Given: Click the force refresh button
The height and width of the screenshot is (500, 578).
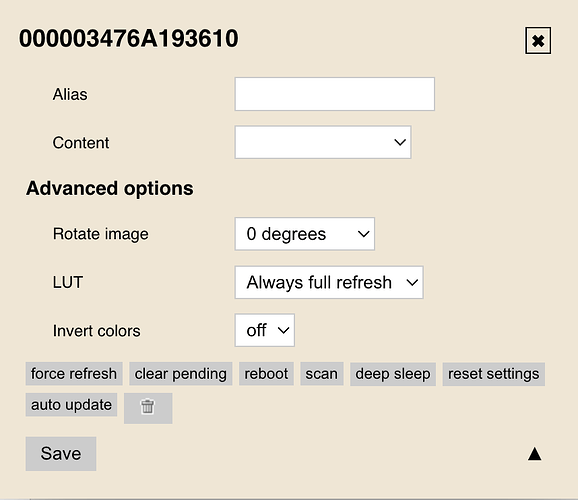Looking at the screenshot, I should tap(74, 374).
